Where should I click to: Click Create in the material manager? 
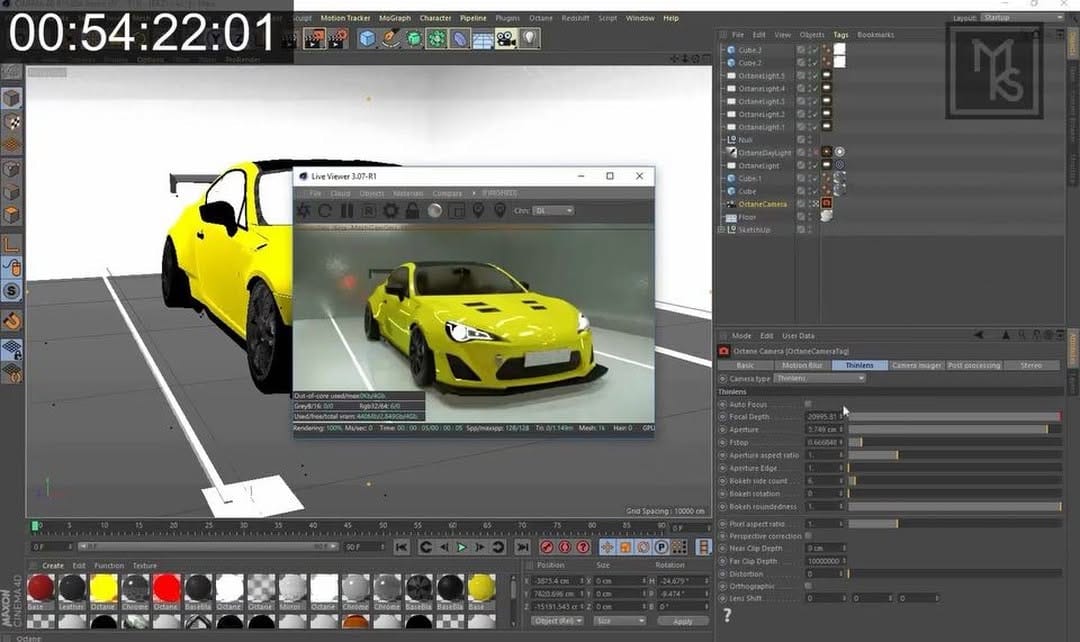pos(53,566)
